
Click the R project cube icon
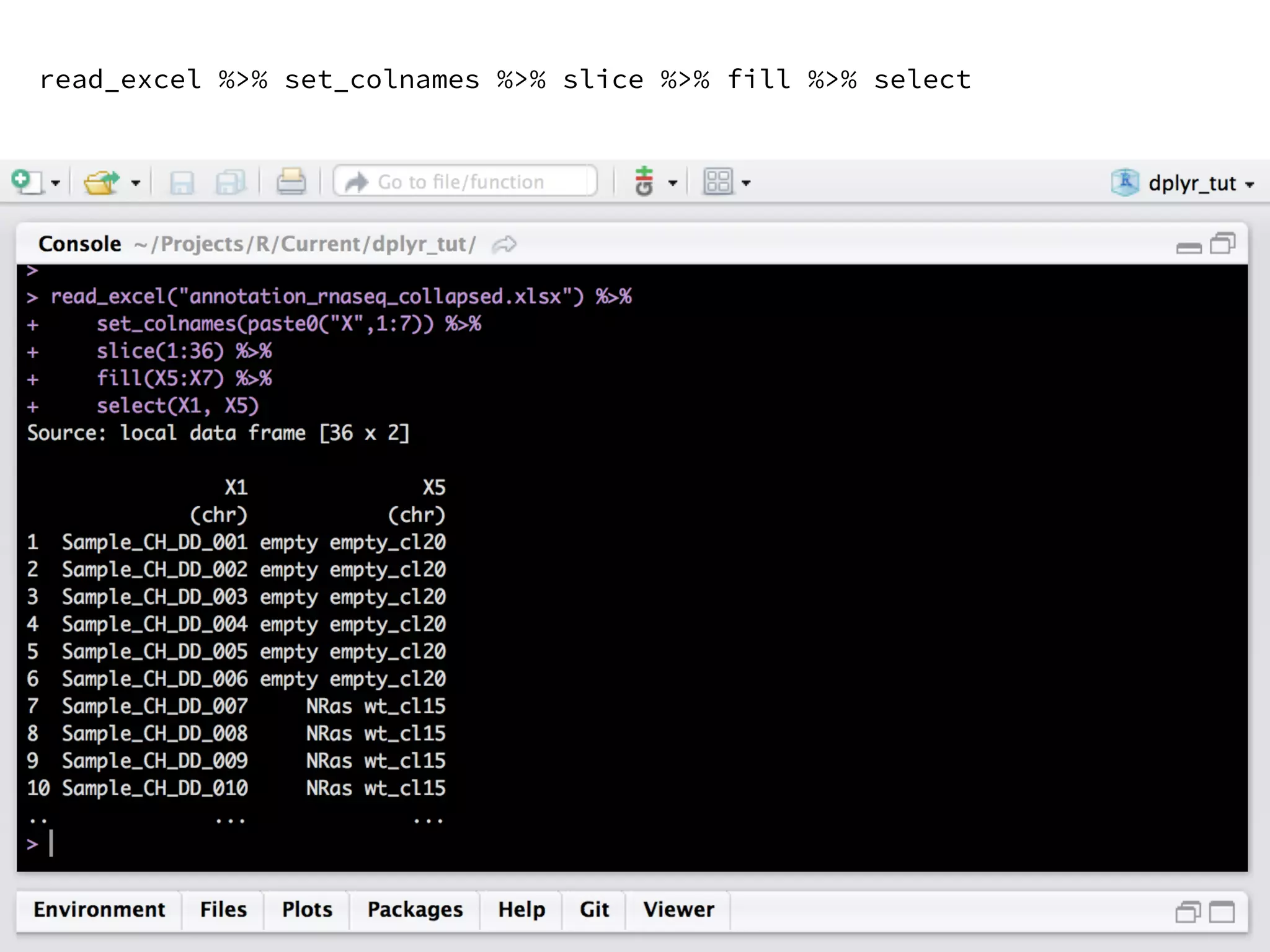coord(1126,182)
